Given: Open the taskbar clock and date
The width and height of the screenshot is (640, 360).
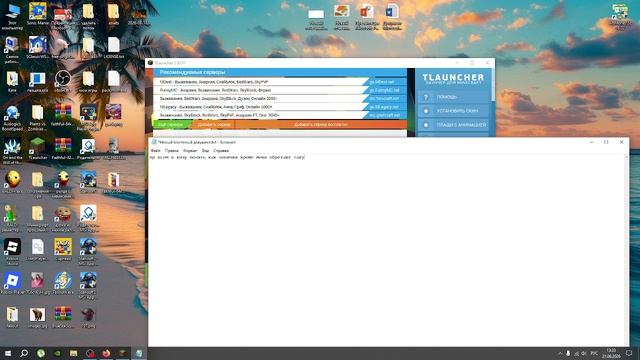Looking at the screenshot, I should (611, 353).
